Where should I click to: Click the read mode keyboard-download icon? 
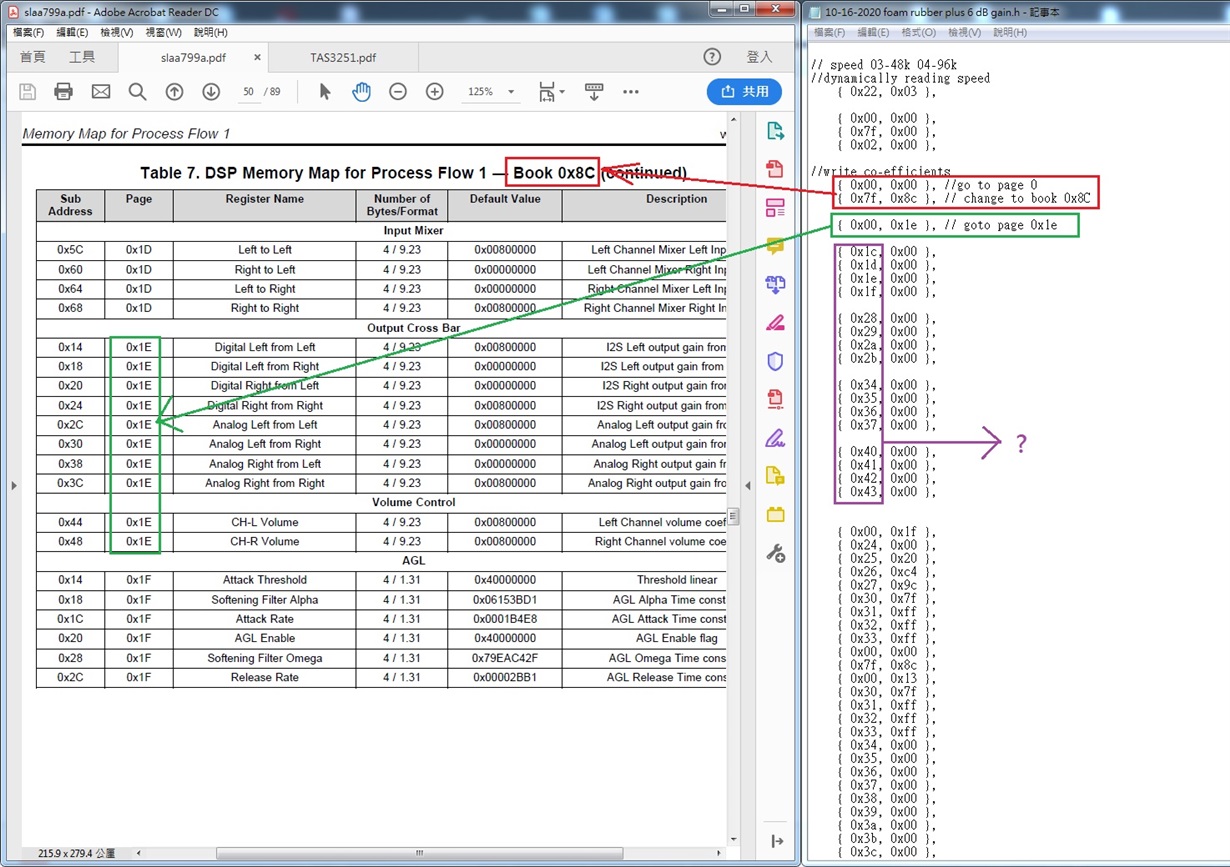pyautogui.click(x=594, y=92)
